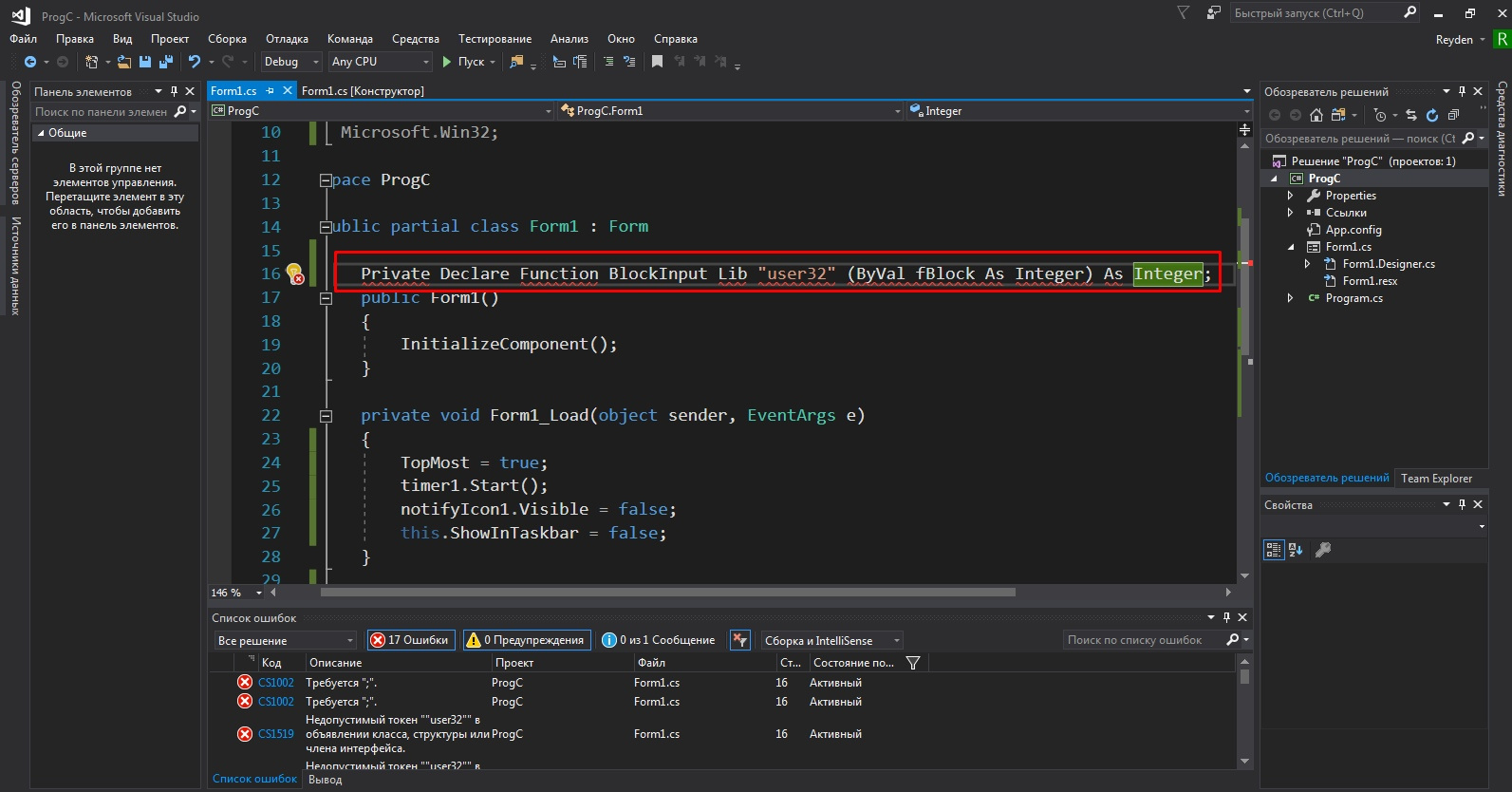Image resolution: width=1512 pixels, height=792 pixels.
Task: Open the Все решение scope dropdown
Action: (285, 640)
